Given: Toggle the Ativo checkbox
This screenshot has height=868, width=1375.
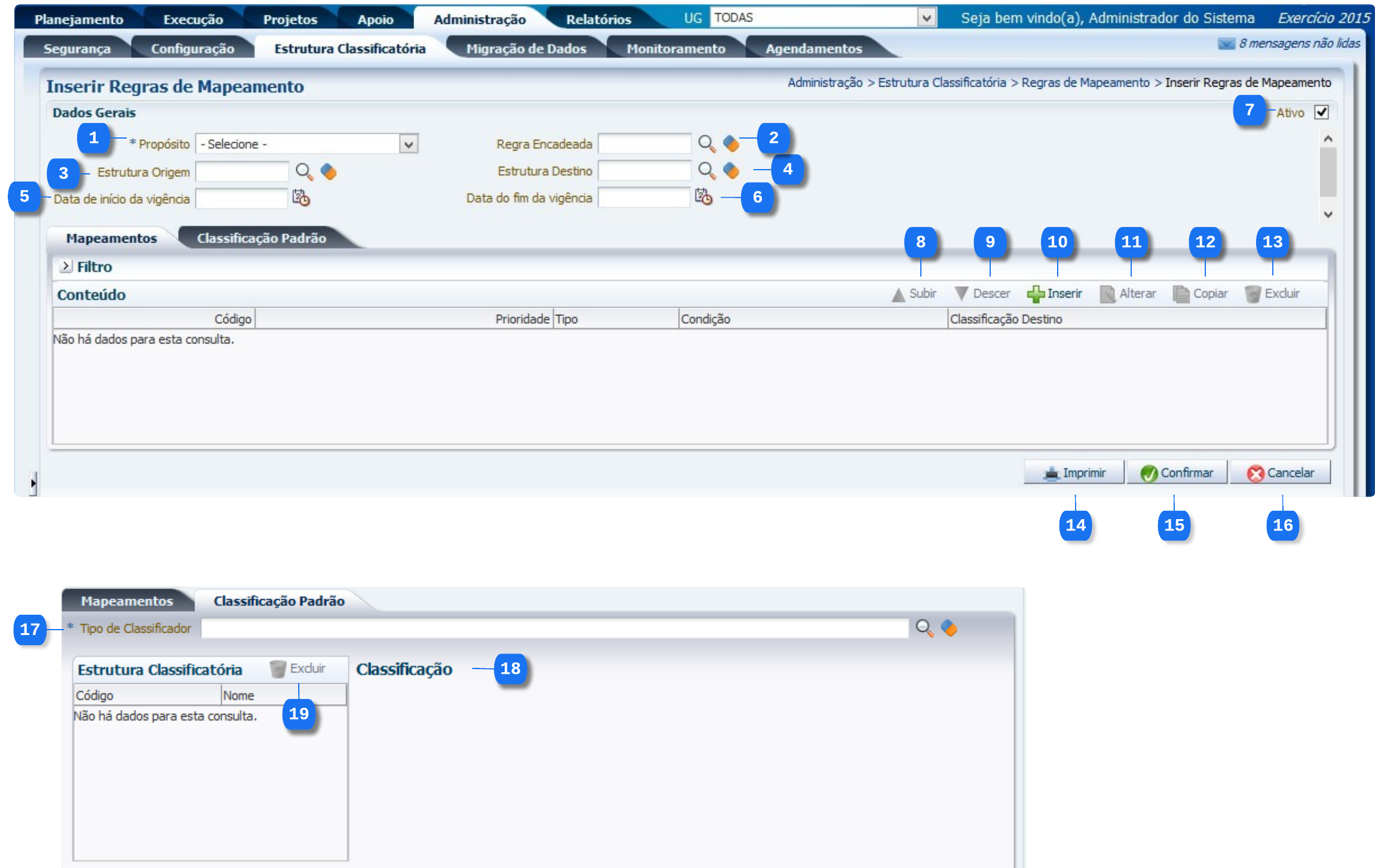Looking at the screenshot, I should coord(1321,112).
